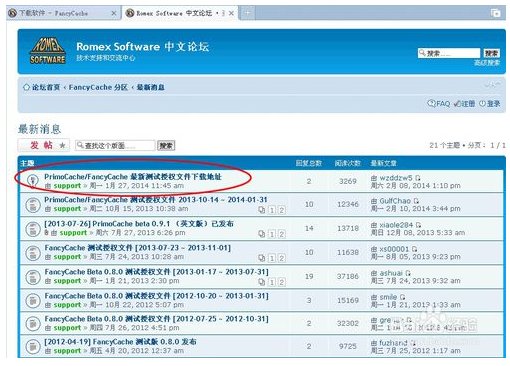View latest post icon beside smile
Image resolution: width=510 pixels, height=366 pixels.
(x=403, y=297)
